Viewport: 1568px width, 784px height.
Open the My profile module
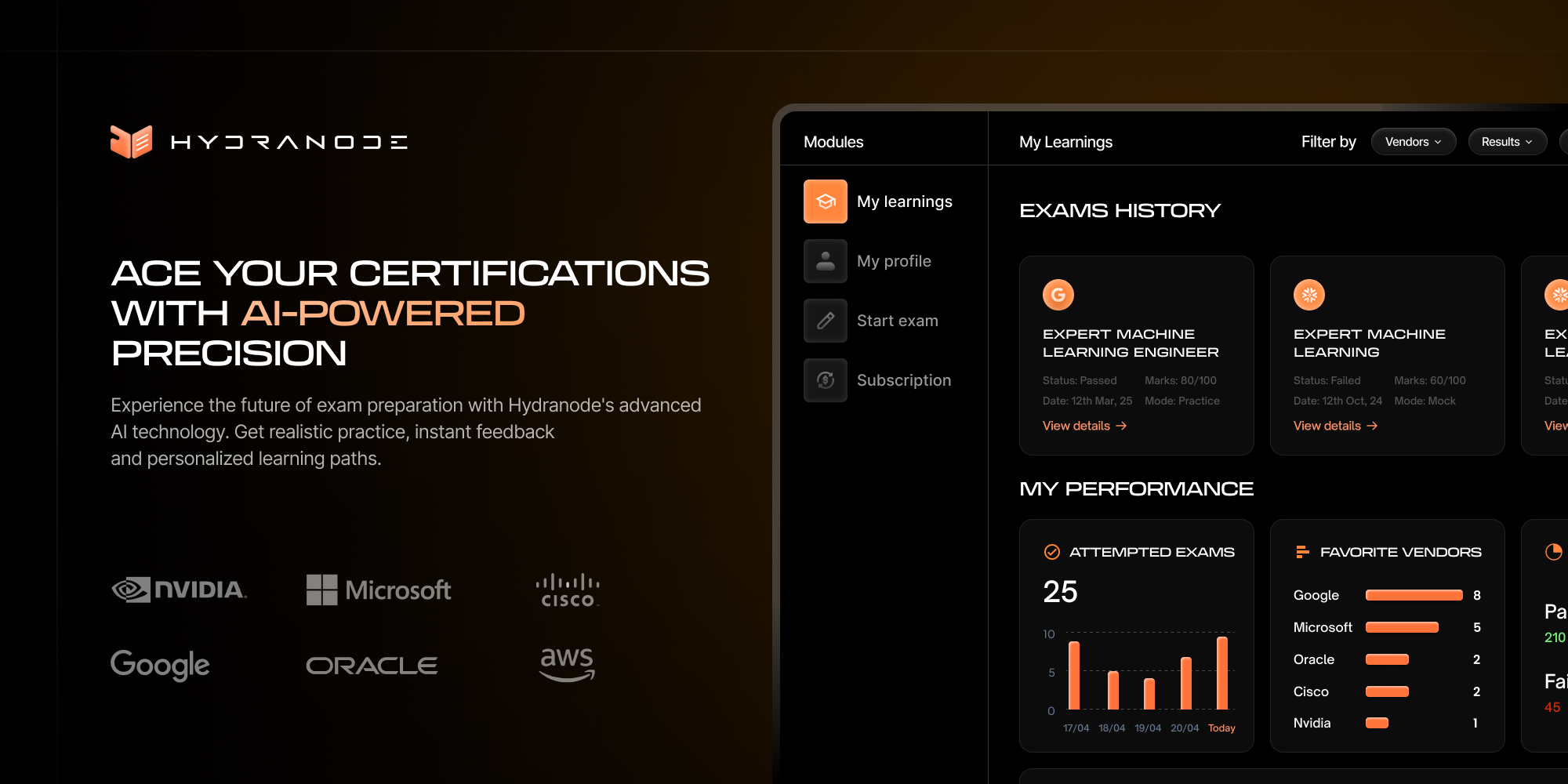894,261
